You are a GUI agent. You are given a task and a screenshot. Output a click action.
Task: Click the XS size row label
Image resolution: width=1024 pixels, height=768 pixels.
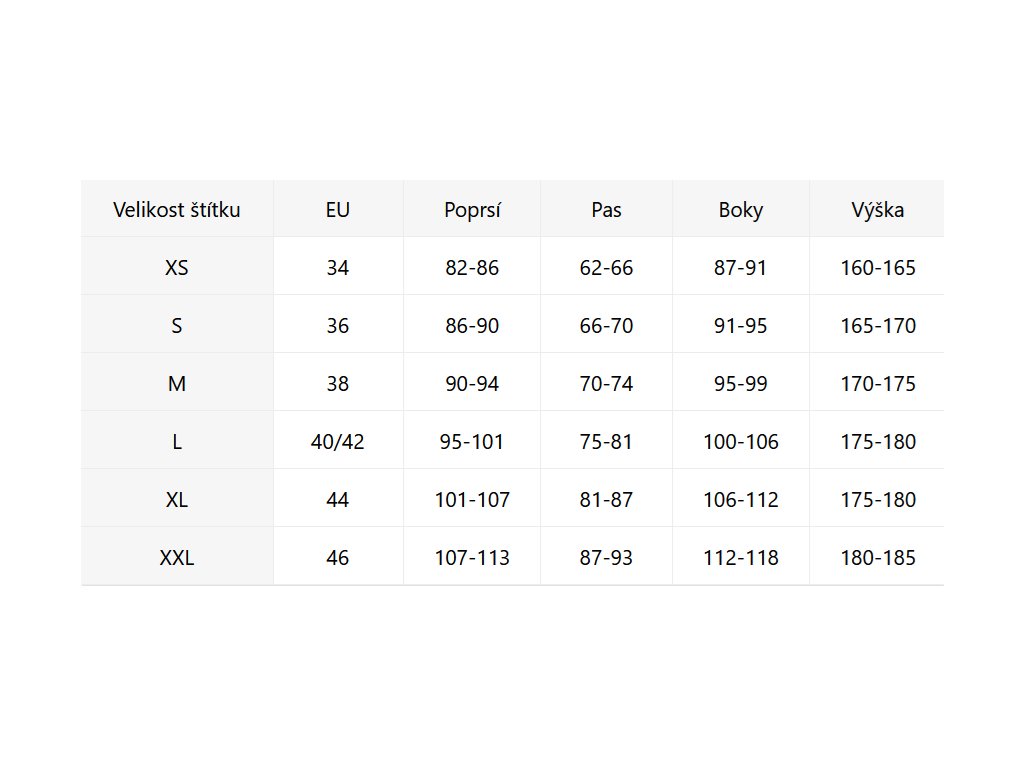click(x=177, y=268)
